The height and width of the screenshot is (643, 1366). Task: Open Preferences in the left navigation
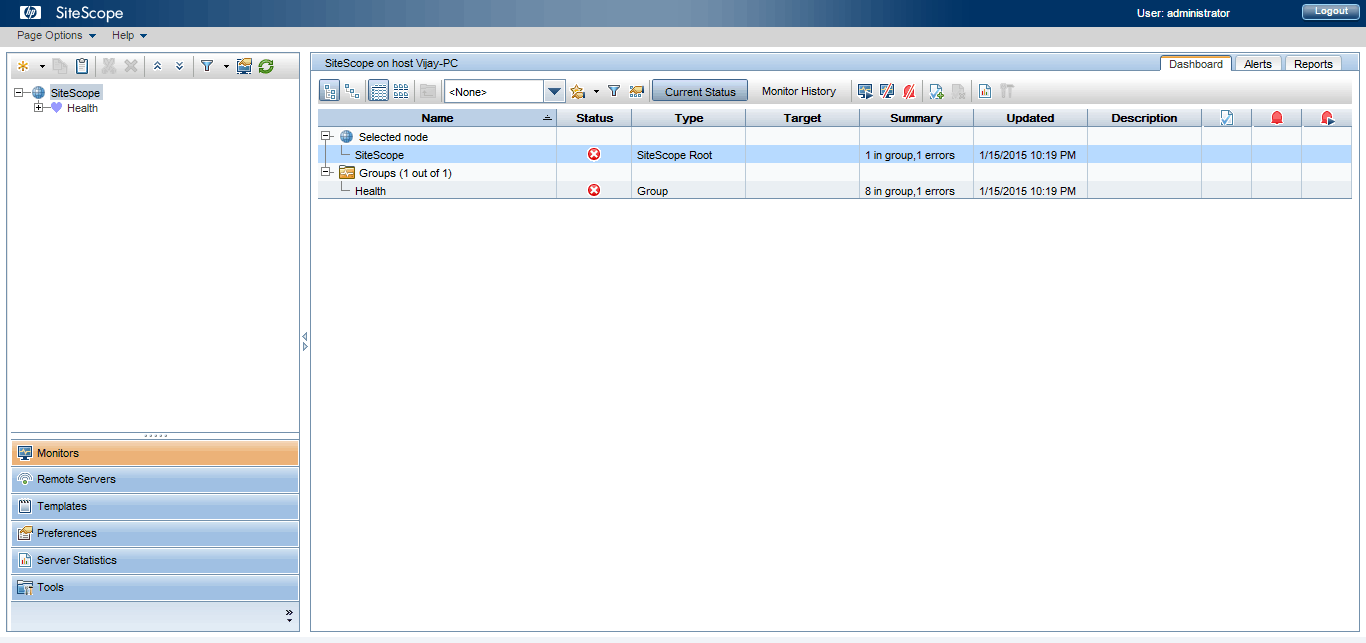(x=155, y=534)
